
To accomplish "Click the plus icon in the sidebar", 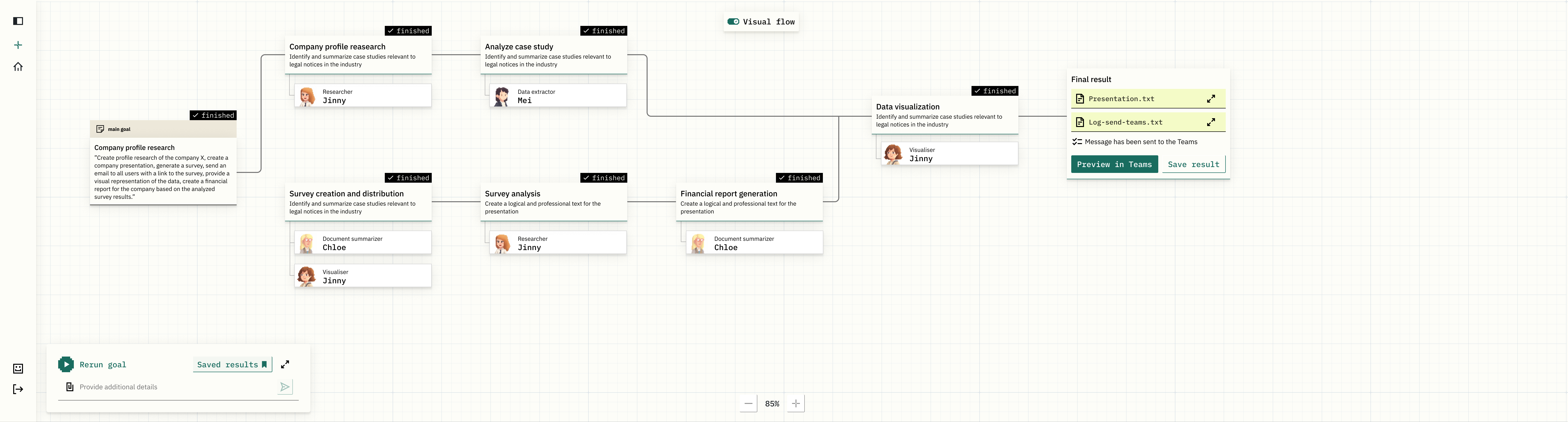I will click(x=18, y=45).
